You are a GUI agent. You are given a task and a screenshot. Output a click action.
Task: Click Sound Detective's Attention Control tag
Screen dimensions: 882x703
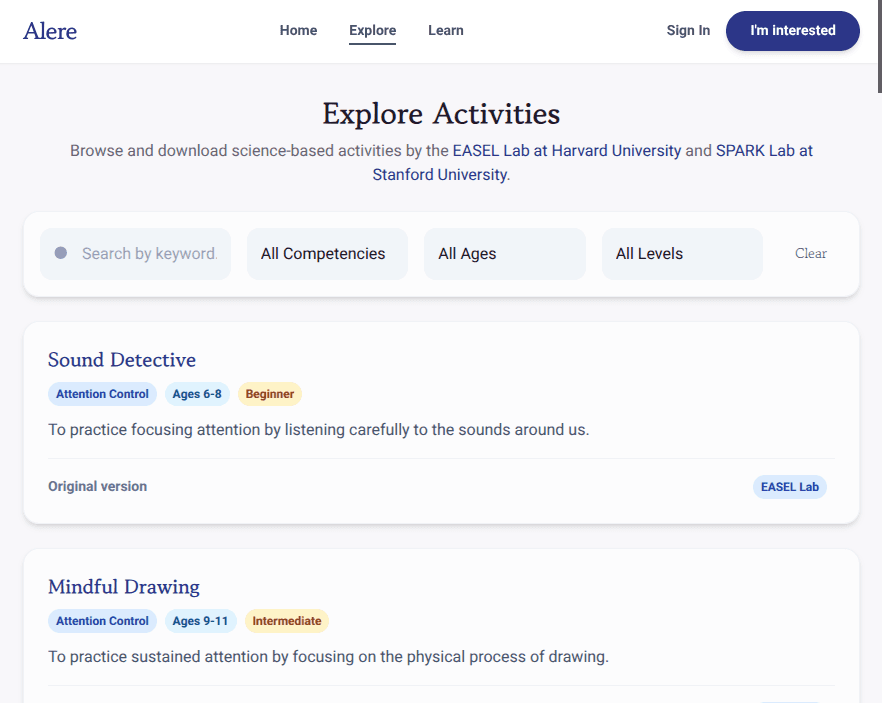[102, 394]
